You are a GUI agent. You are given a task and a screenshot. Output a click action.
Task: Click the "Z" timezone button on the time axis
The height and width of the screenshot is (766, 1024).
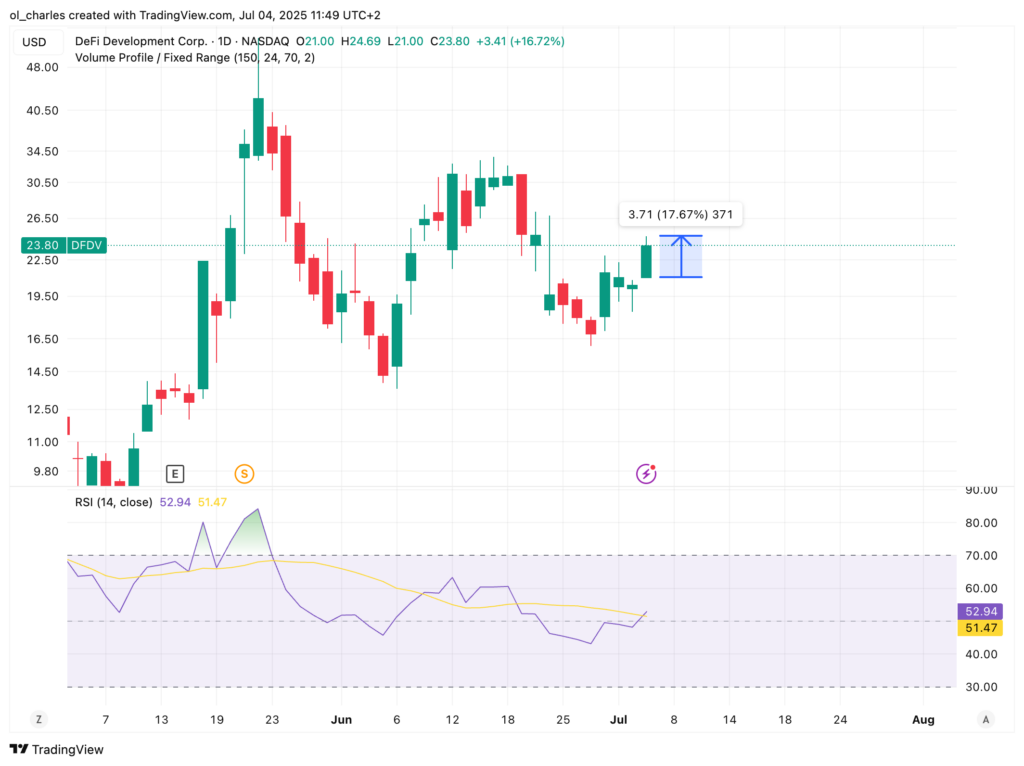[x=38, y=719]
